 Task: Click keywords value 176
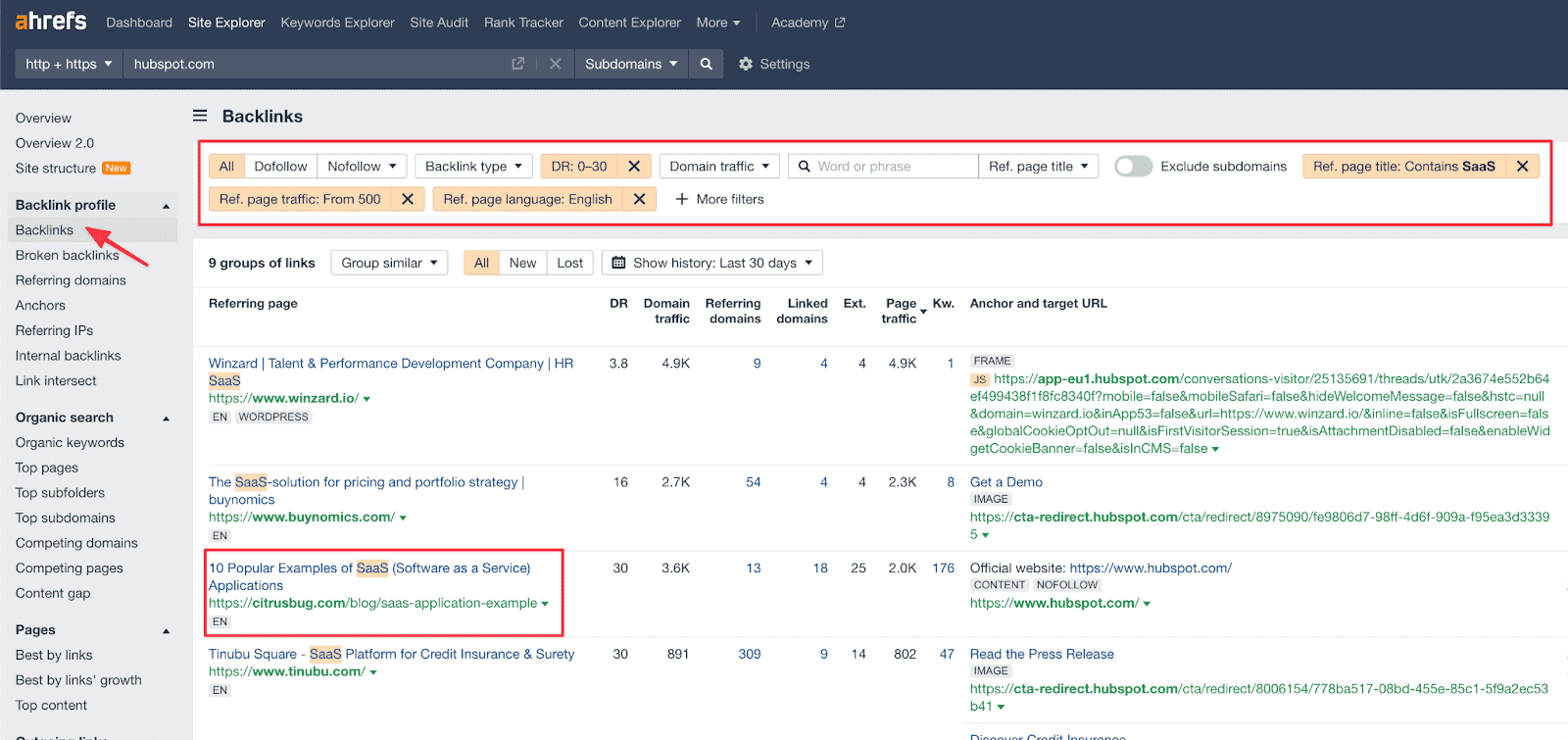[x=944, y=568]
